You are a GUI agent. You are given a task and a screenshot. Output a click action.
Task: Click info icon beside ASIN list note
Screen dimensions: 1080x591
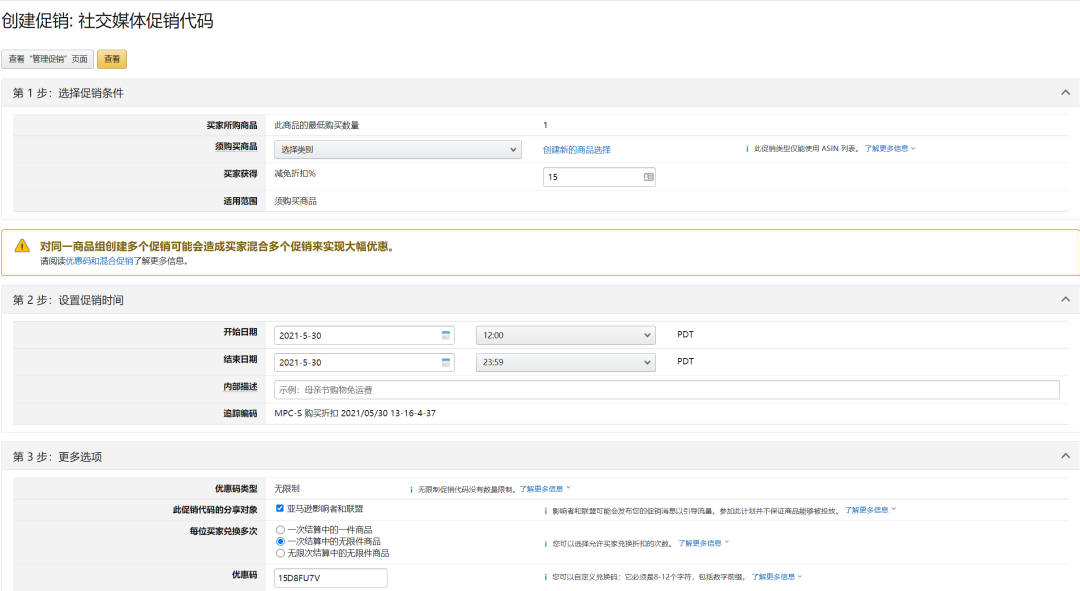point(747,149)
